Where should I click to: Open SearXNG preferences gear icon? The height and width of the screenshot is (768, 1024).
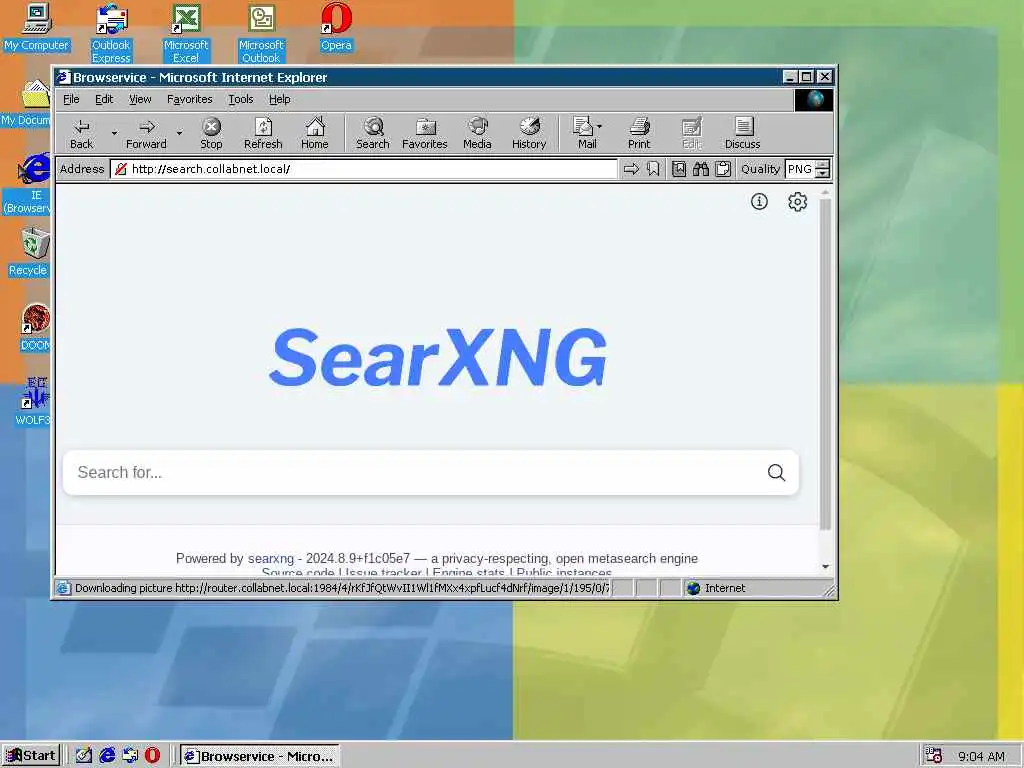click(x=797, y=202)
